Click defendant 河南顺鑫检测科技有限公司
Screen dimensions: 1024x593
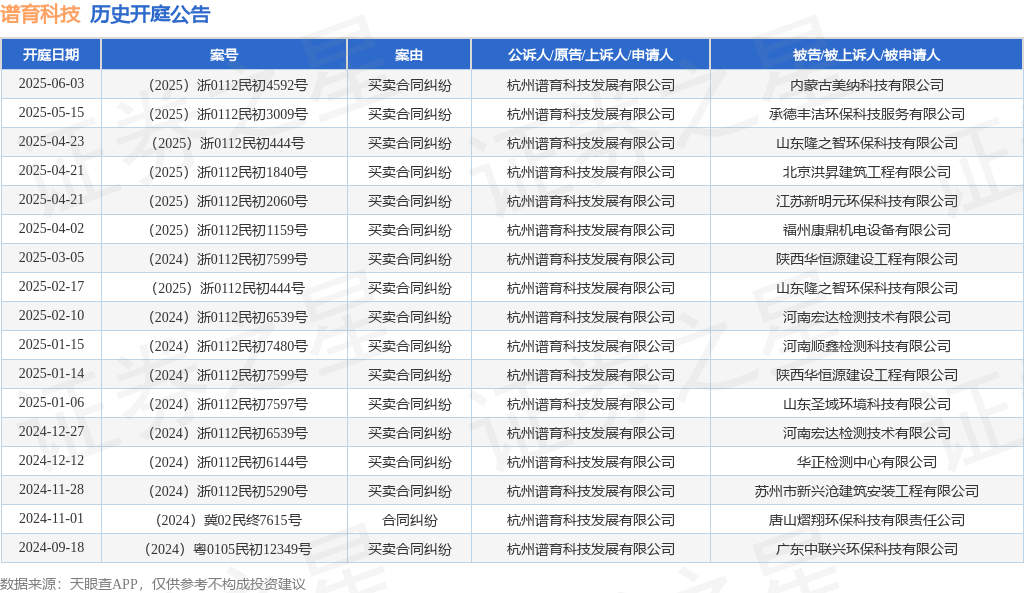coord(867,346)
